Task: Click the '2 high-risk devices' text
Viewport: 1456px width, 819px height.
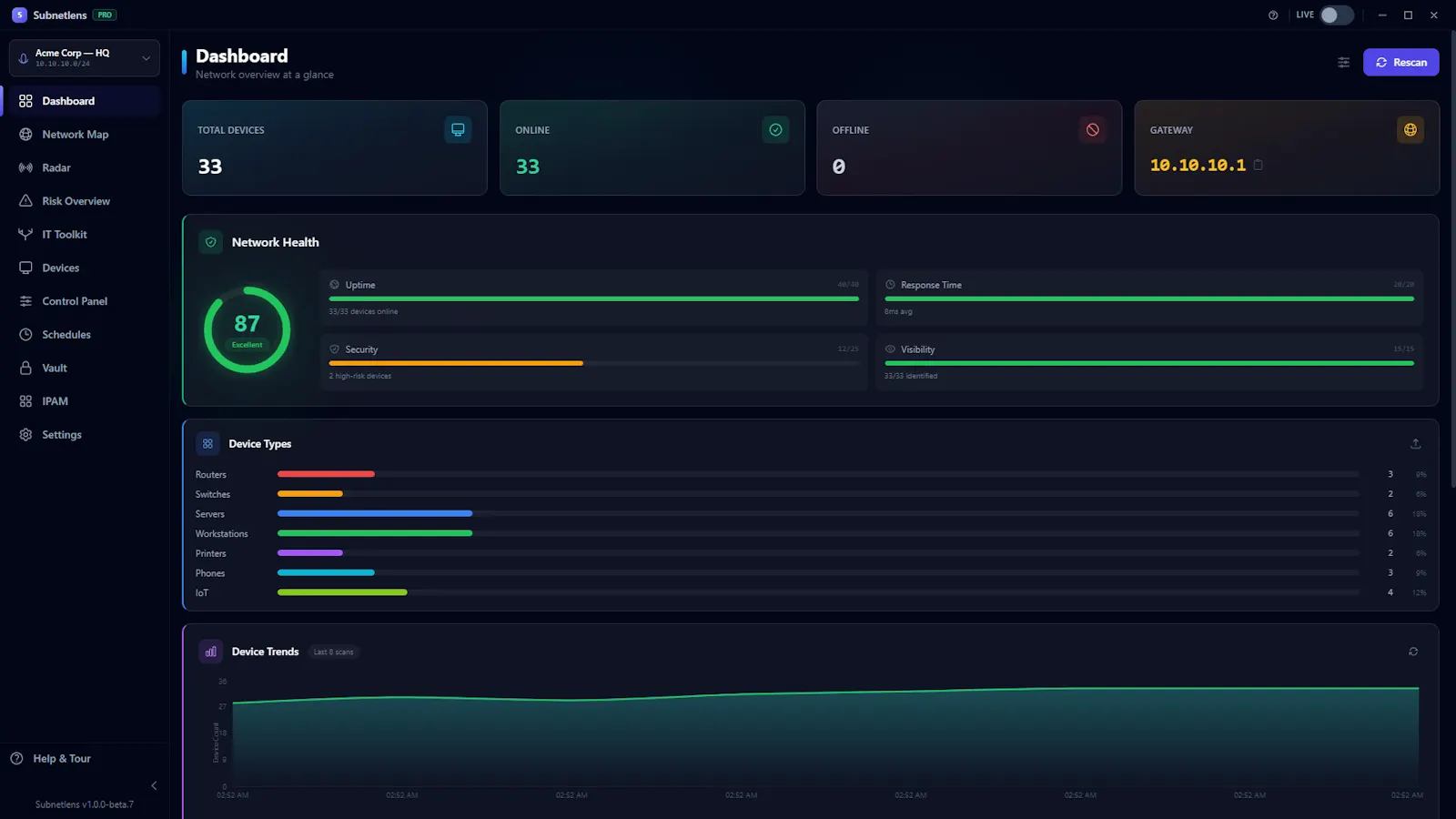Action: [x=360, y=376]
